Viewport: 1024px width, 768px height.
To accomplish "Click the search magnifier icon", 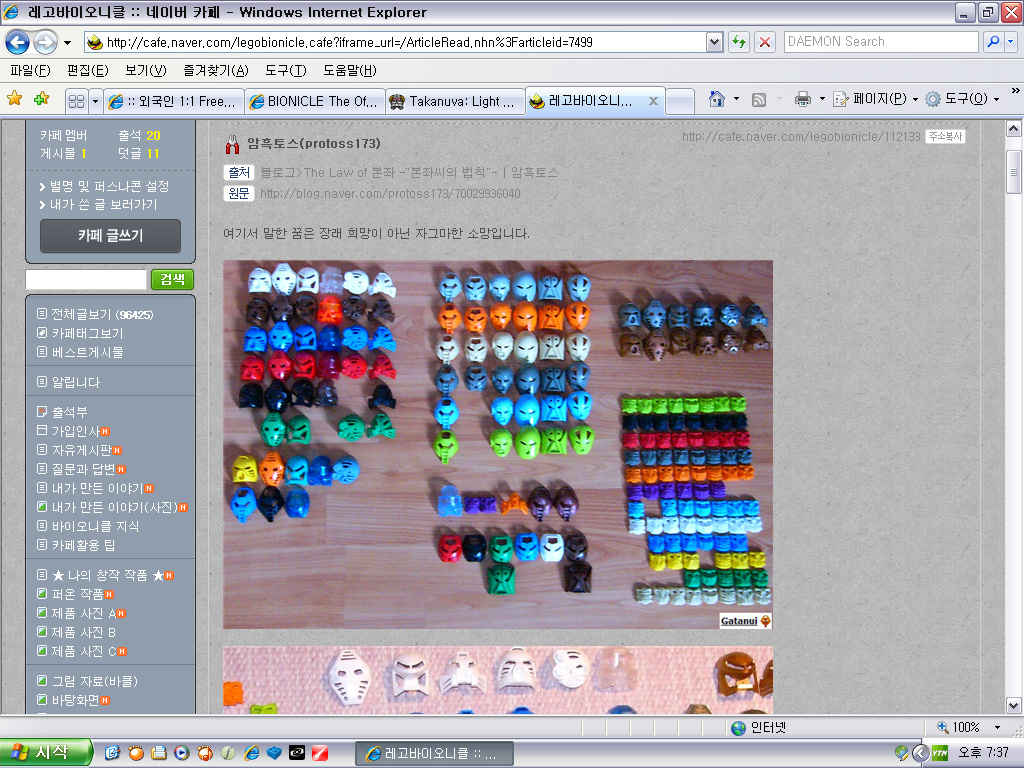I will [993, 42].
